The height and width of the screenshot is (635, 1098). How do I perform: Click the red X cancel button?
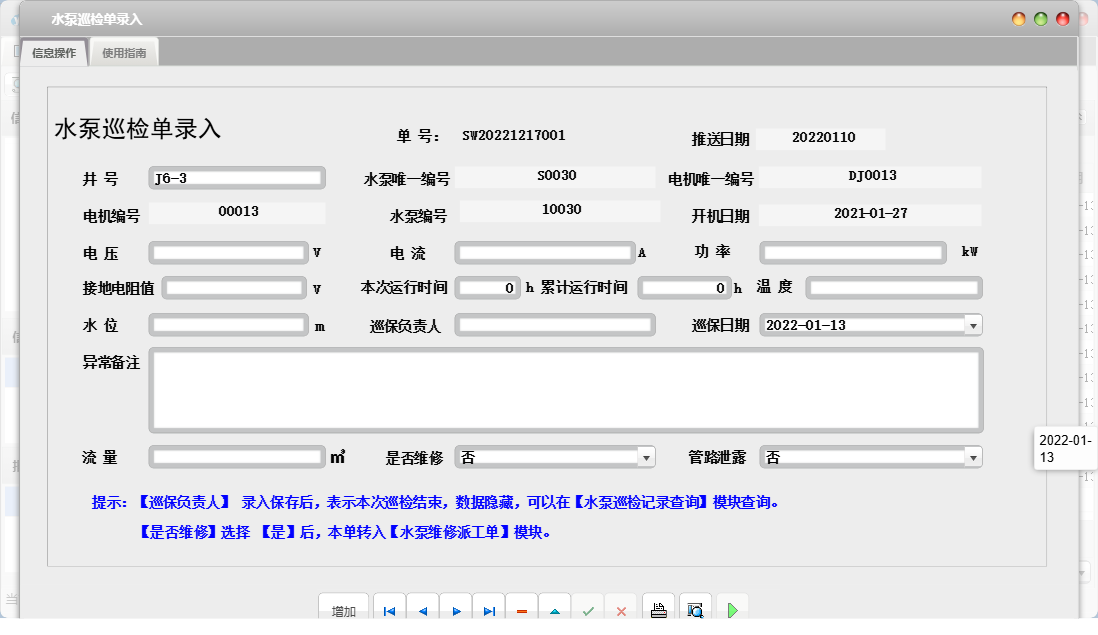(621, 610)
